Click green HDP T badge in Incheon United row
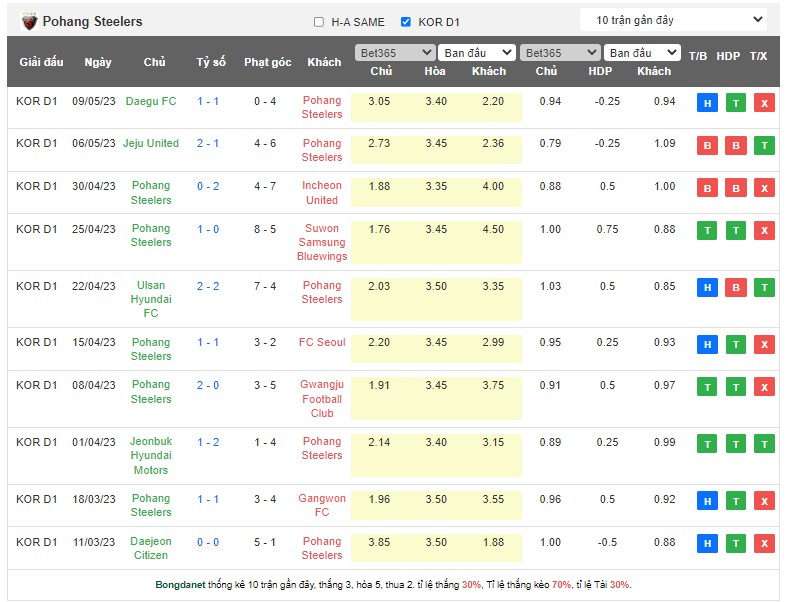Screen dimensions: 786x602 pos(736,188)
